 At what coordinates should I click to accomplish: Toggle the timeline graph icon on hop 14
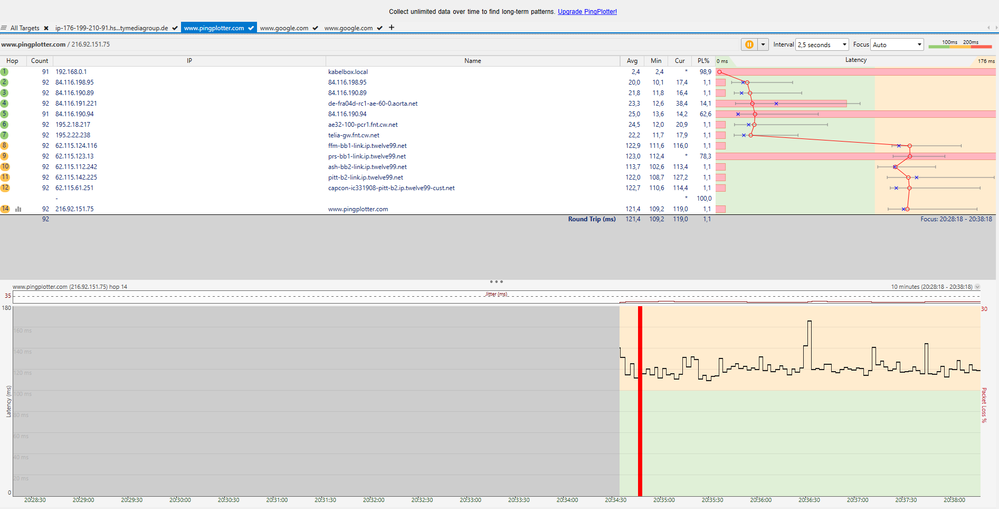[x=18, y=209]
